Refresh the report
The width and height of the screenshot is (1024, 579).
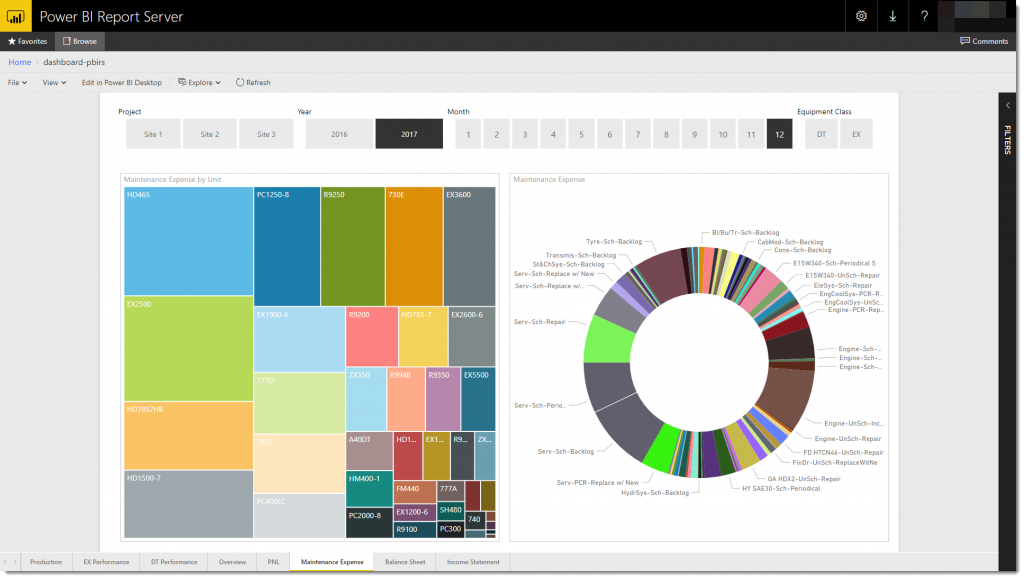pyautogui.click(x=253, y=82)
